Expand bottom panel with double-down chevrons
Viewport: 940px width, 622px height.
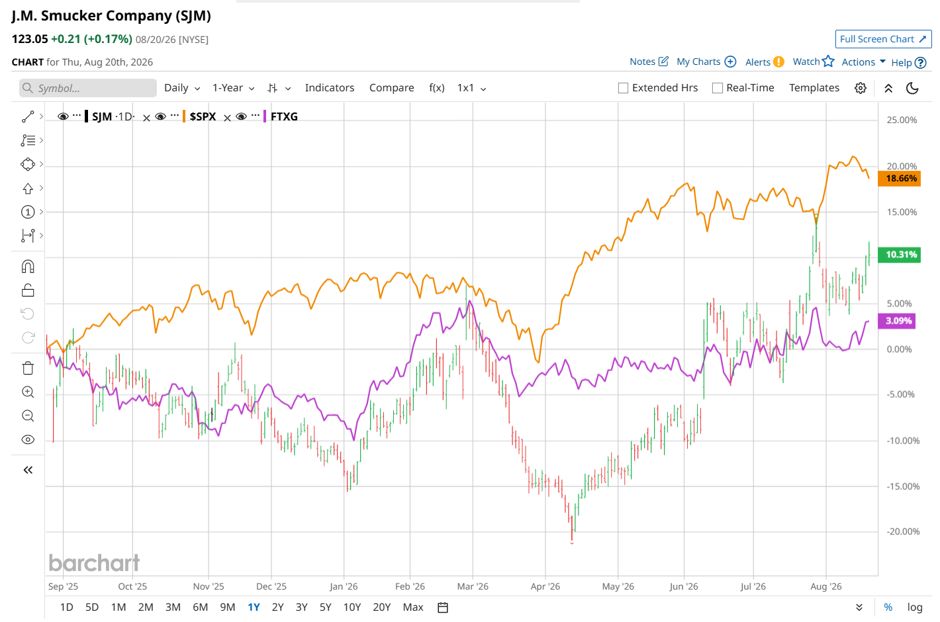pyautogui.click(x=859, y=608)
